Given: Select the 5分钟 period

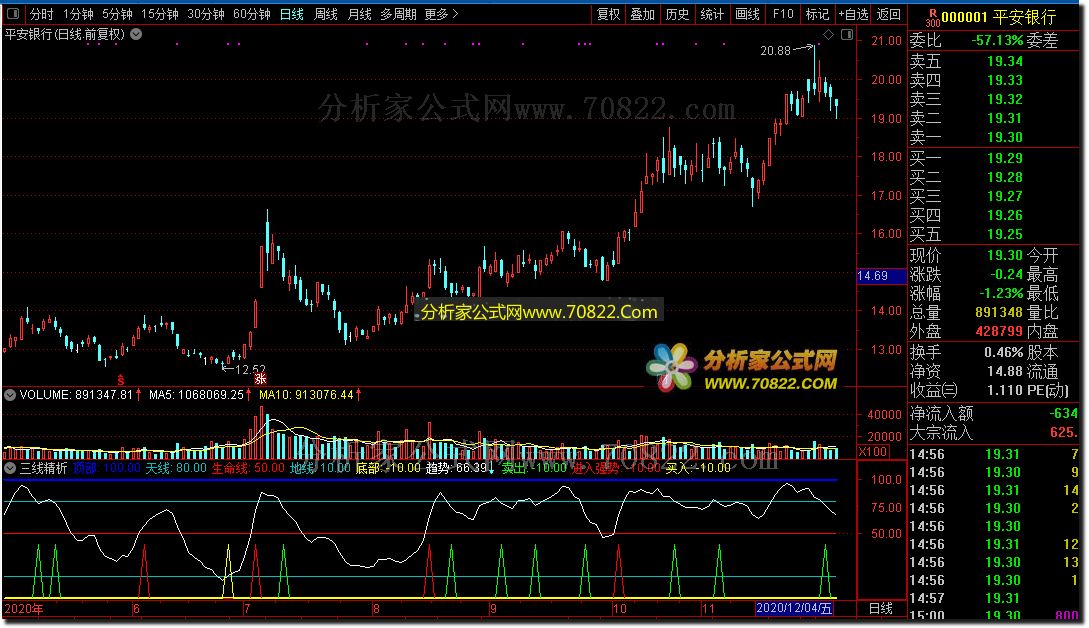Looking at the screenshot, I should 117,14.
